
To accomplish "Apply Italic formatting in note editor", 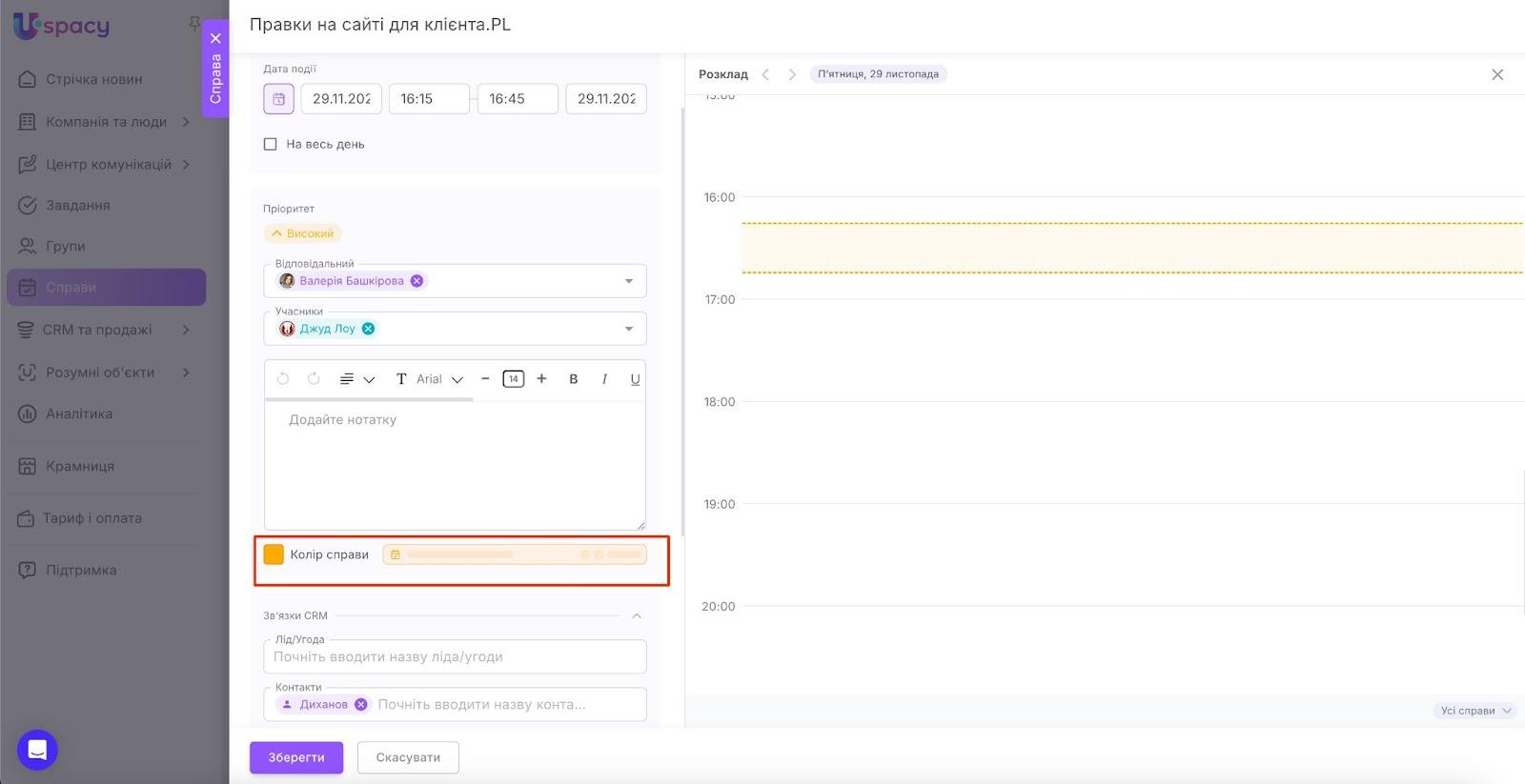I will (604, 379).
